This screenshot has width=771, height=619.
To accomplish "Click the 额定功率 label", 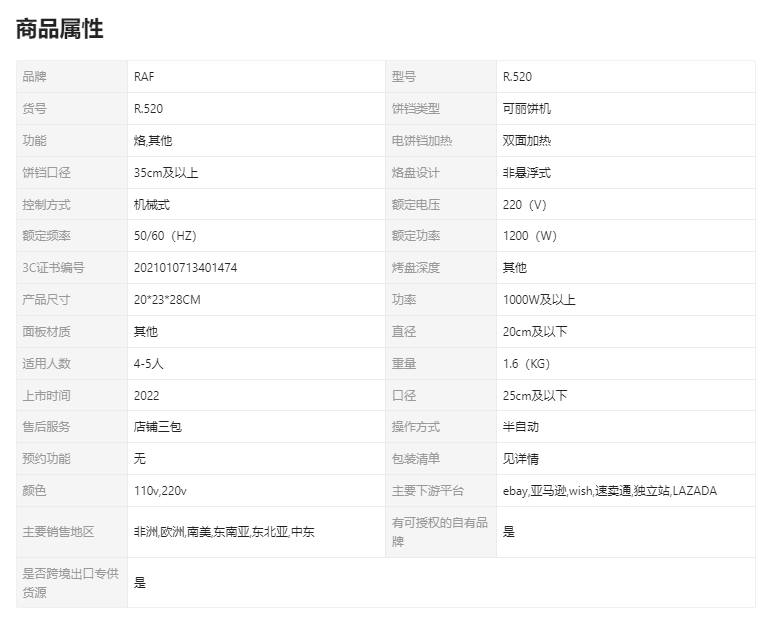I will (x=415, y=236).
